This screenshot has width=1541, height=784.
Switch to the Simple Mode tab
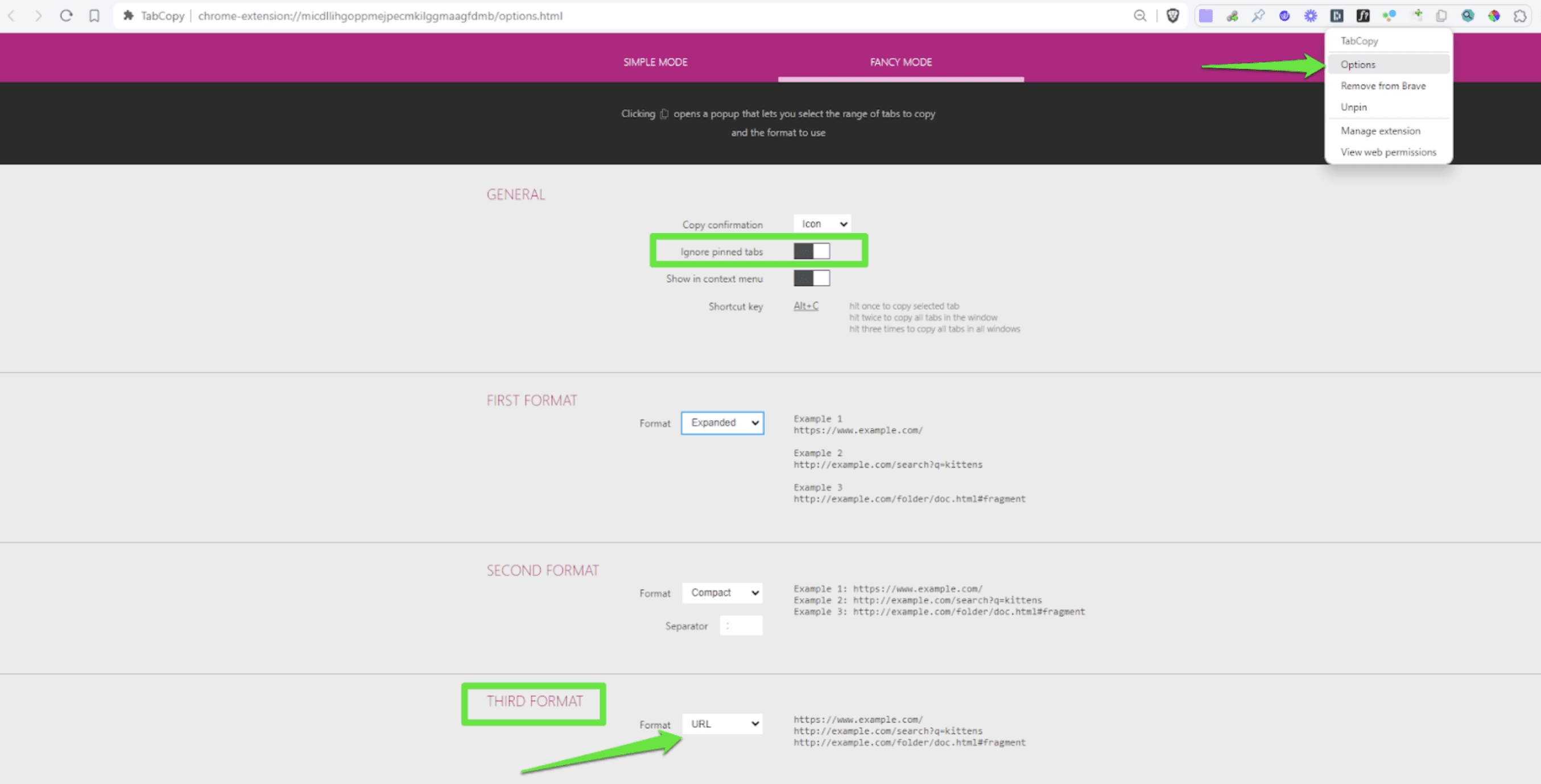click(655, 62)
